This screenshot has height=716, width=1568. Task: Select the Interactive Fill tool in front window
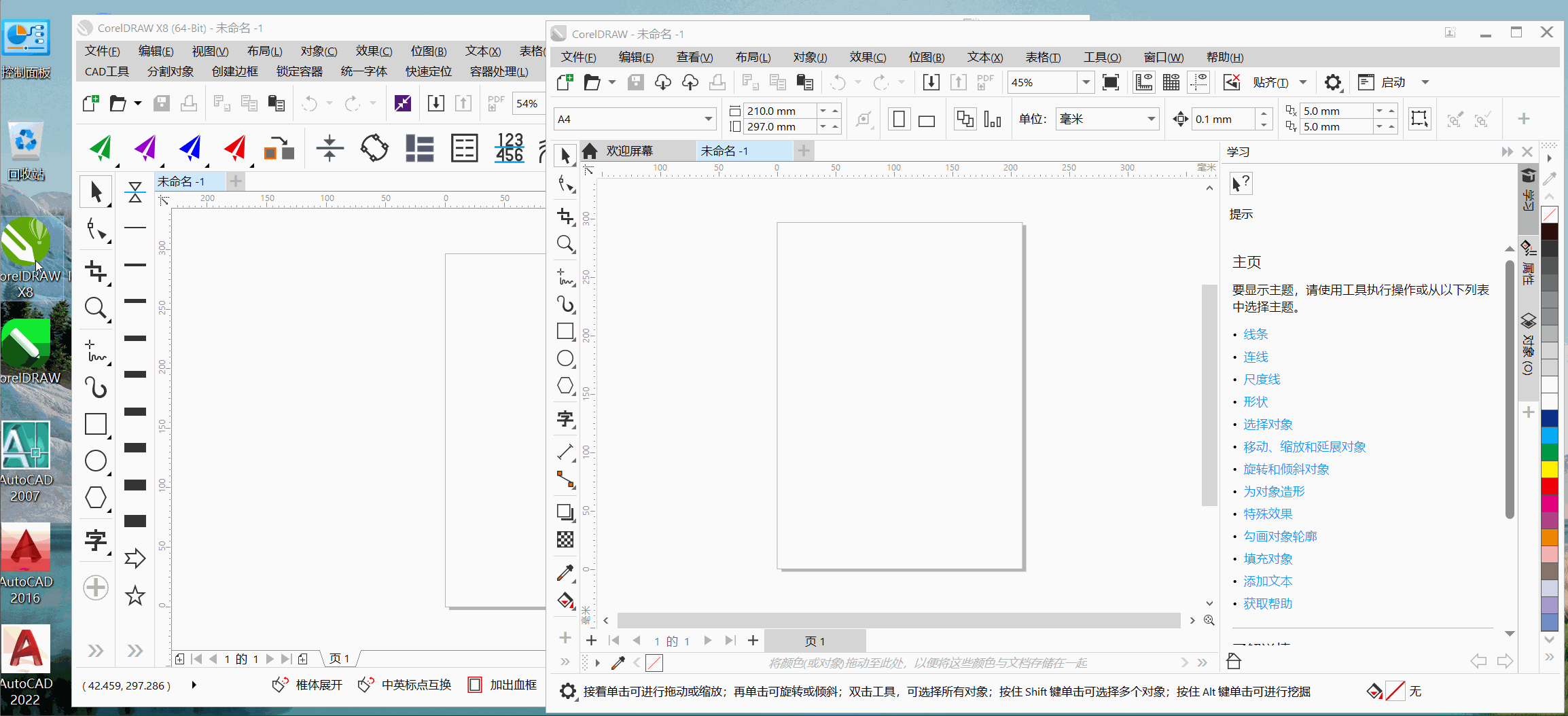(x=565, y=600)
